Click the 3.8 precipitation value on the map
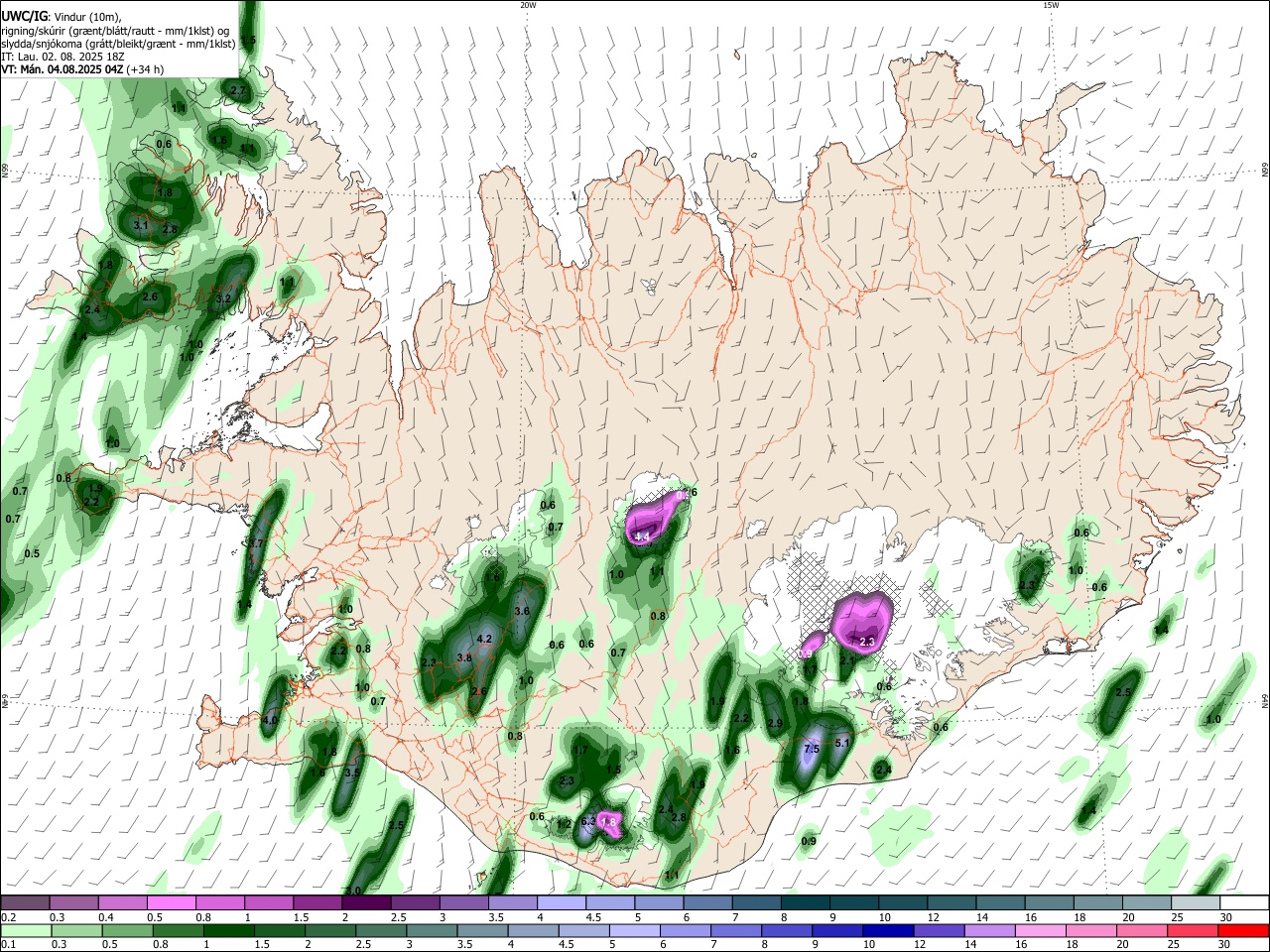 click(463, 657)
